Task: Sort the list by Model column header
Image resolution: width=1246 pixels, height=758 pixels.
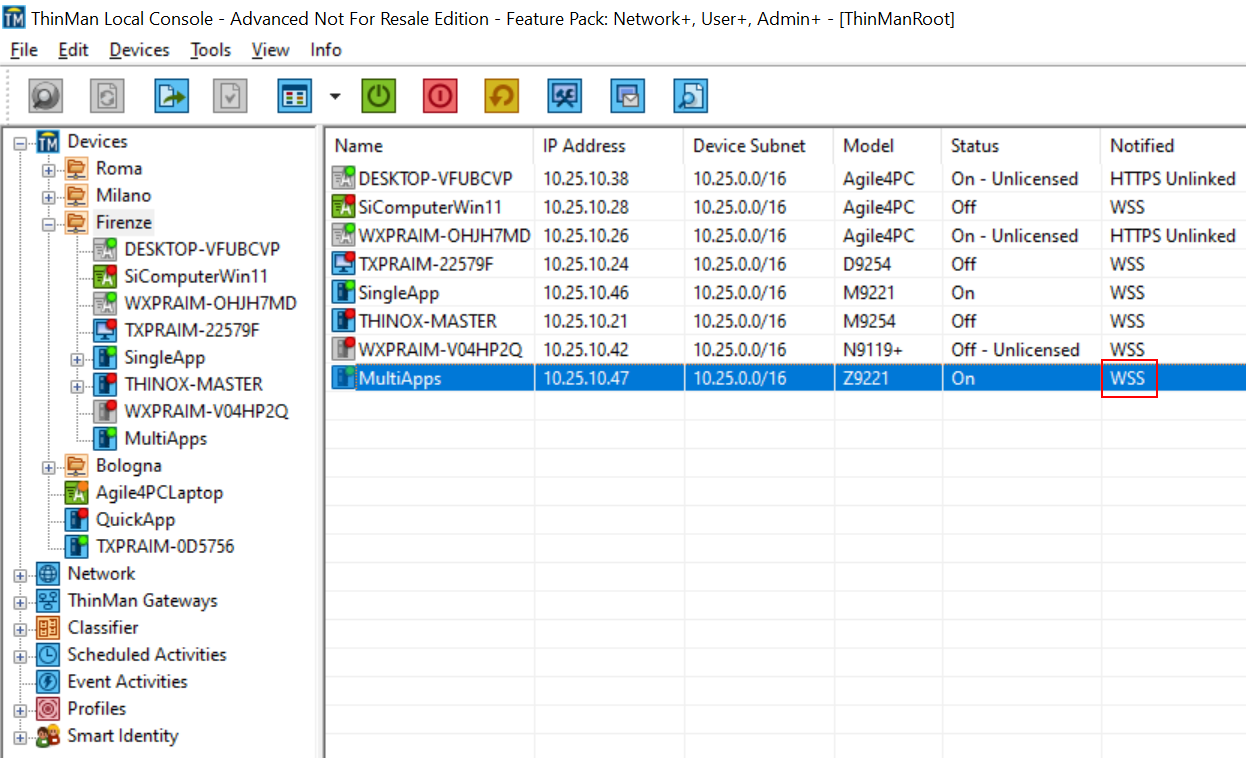Action: coord(888,146)
